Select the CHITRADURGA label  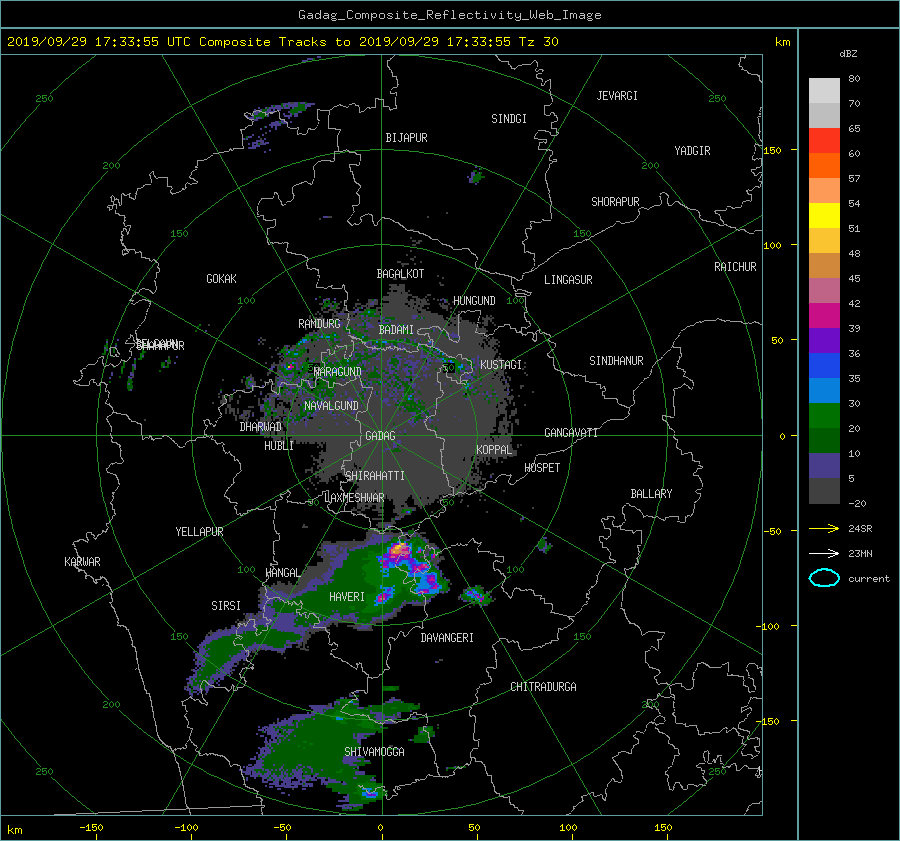tap(543, 687)
